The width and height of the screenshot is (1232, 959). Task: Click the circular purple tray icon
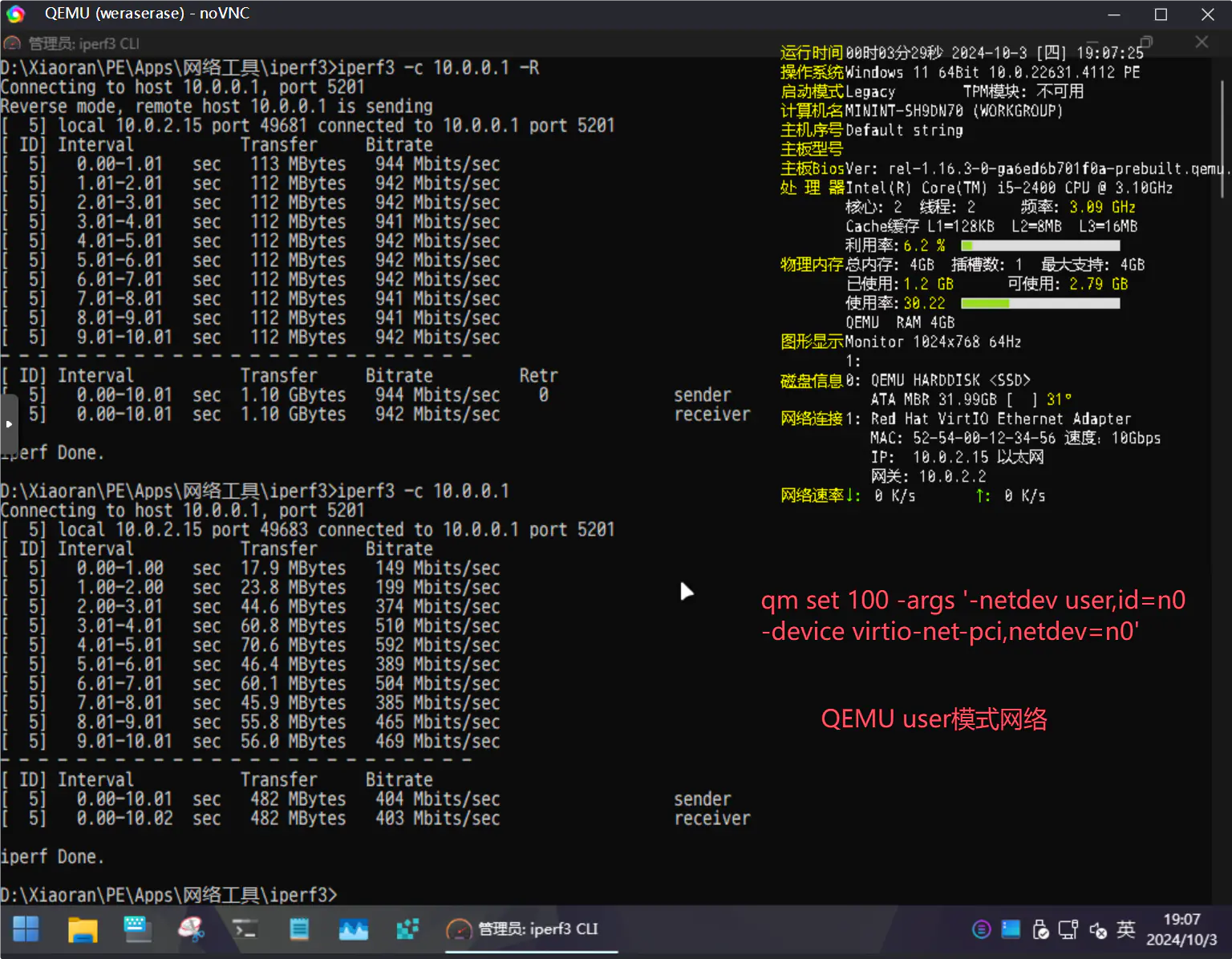coord(981,929)
